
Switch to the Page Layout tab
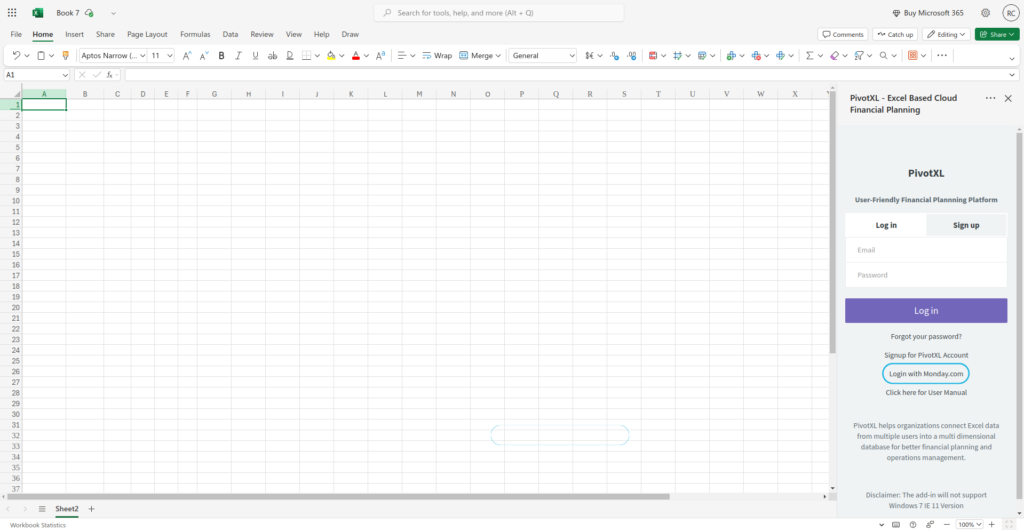pos(147,34)
